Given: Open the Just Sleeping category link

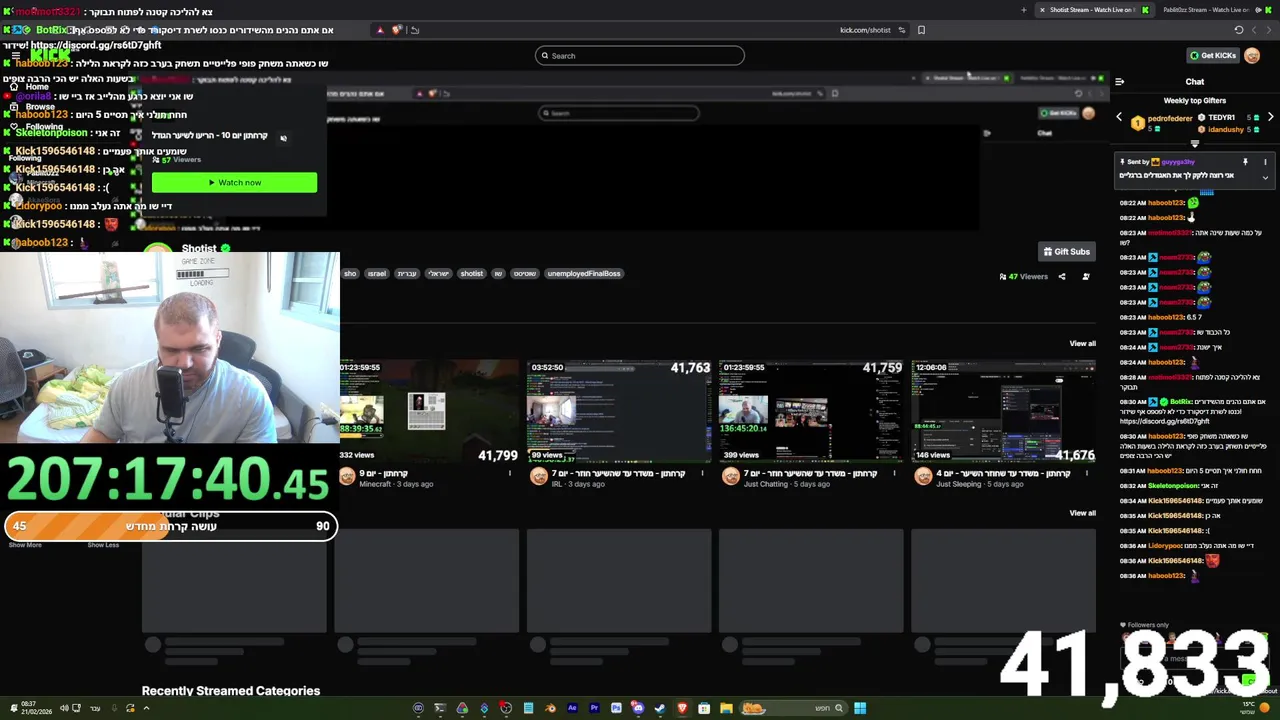Looking at the screenshot, I should pos(959,485).
